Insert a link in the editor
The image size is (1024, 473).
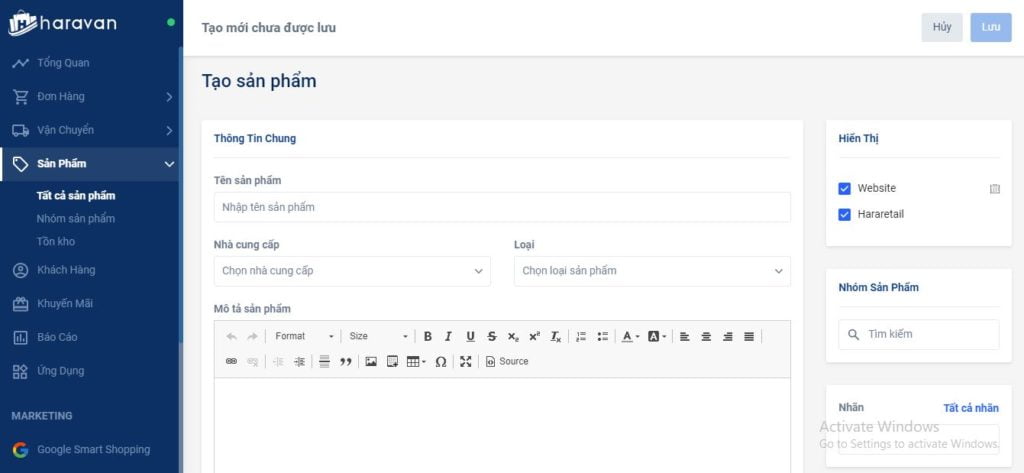click(231, 361)
